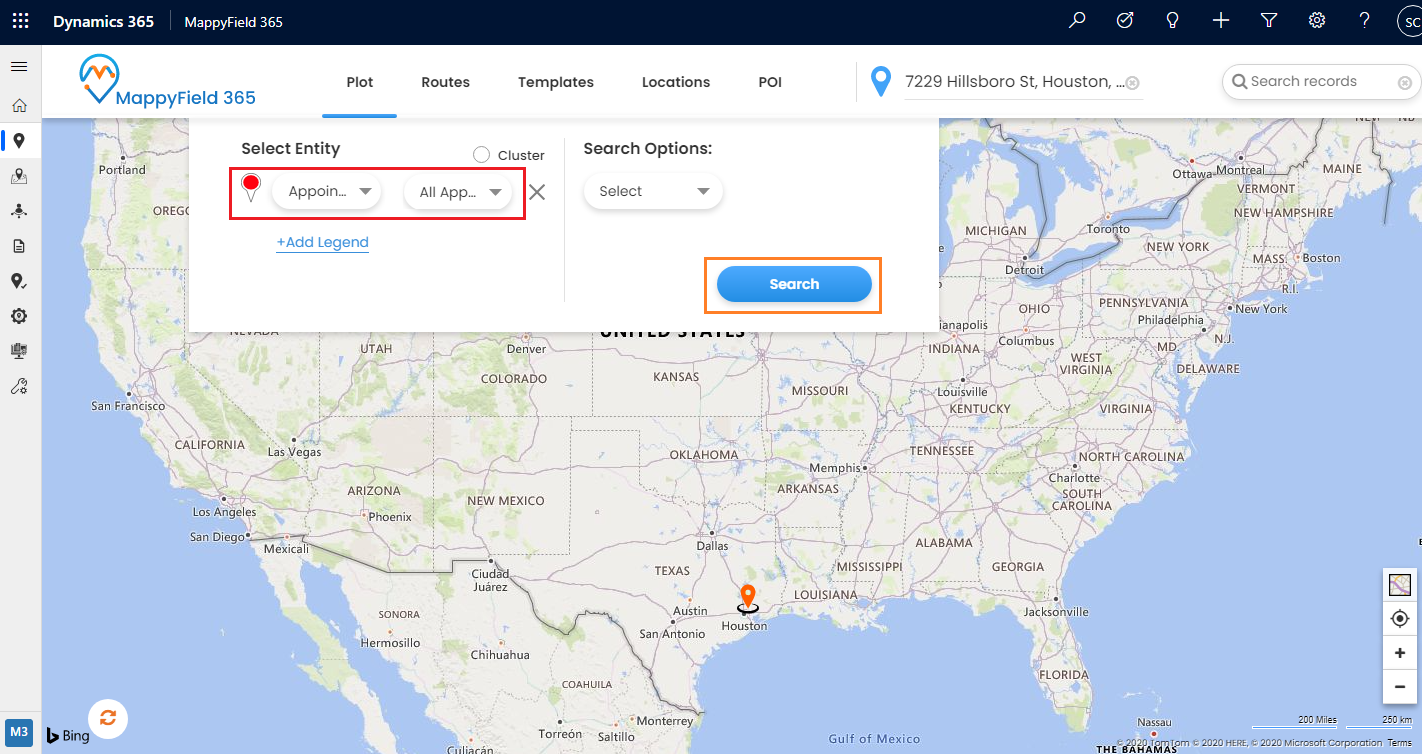Open the SC user account avatar
Screen dimensions: 1422x754
[1409, 21]
